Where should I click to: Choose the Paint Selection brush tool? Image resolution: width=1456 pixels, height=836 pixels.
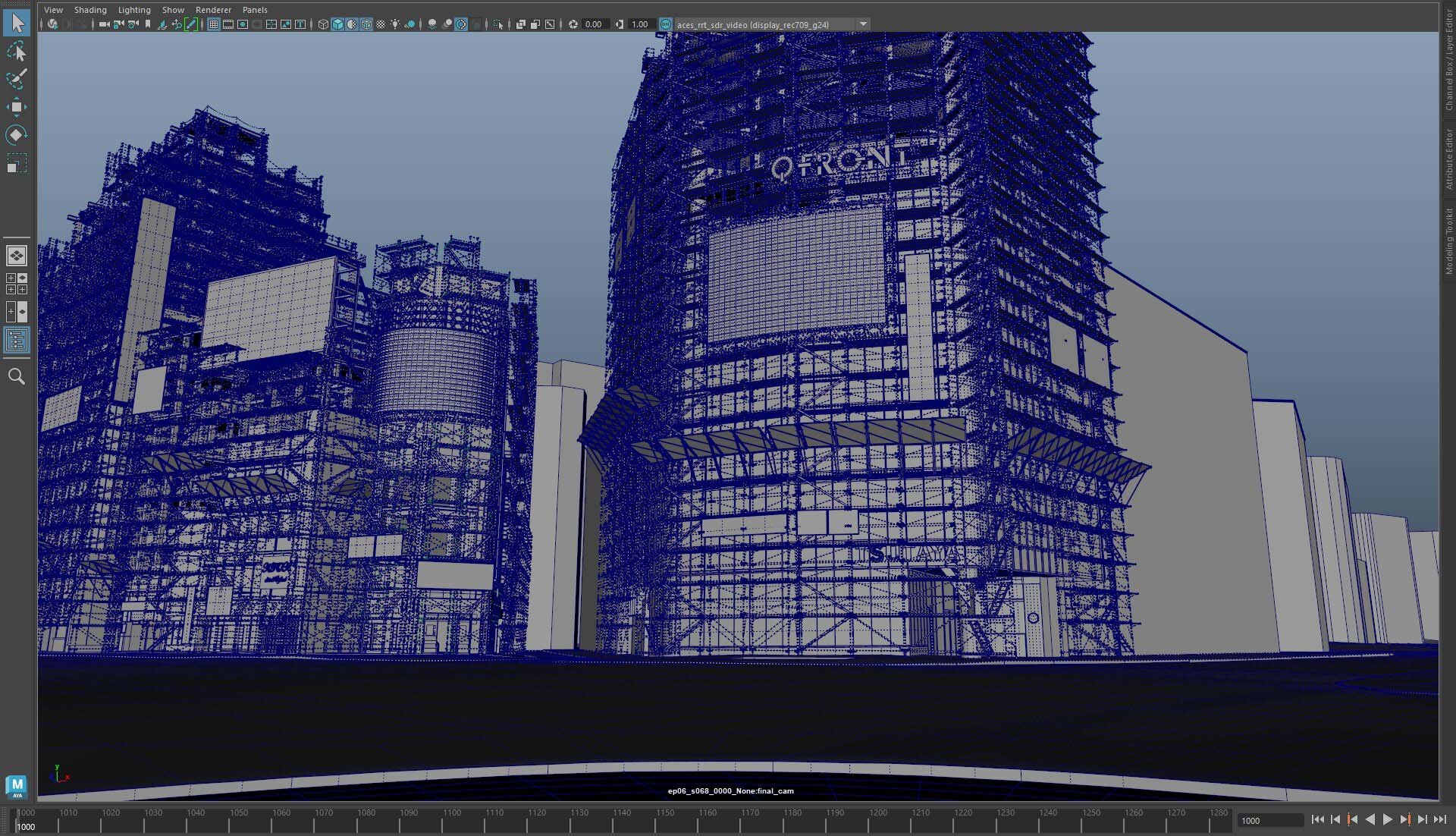[17, 79]
